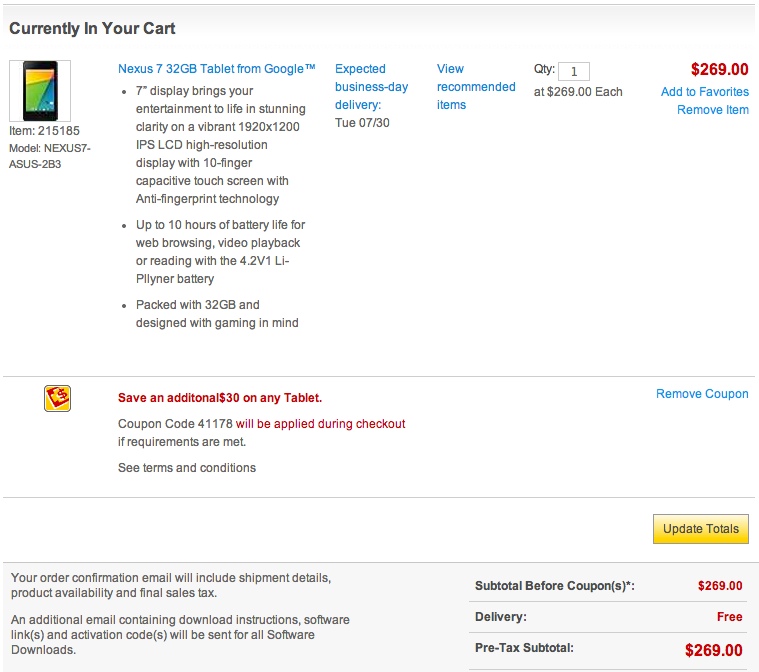This screenshot has width=759, height=672.
Task: Open See terms and conditions
Action: coord(187,468)
